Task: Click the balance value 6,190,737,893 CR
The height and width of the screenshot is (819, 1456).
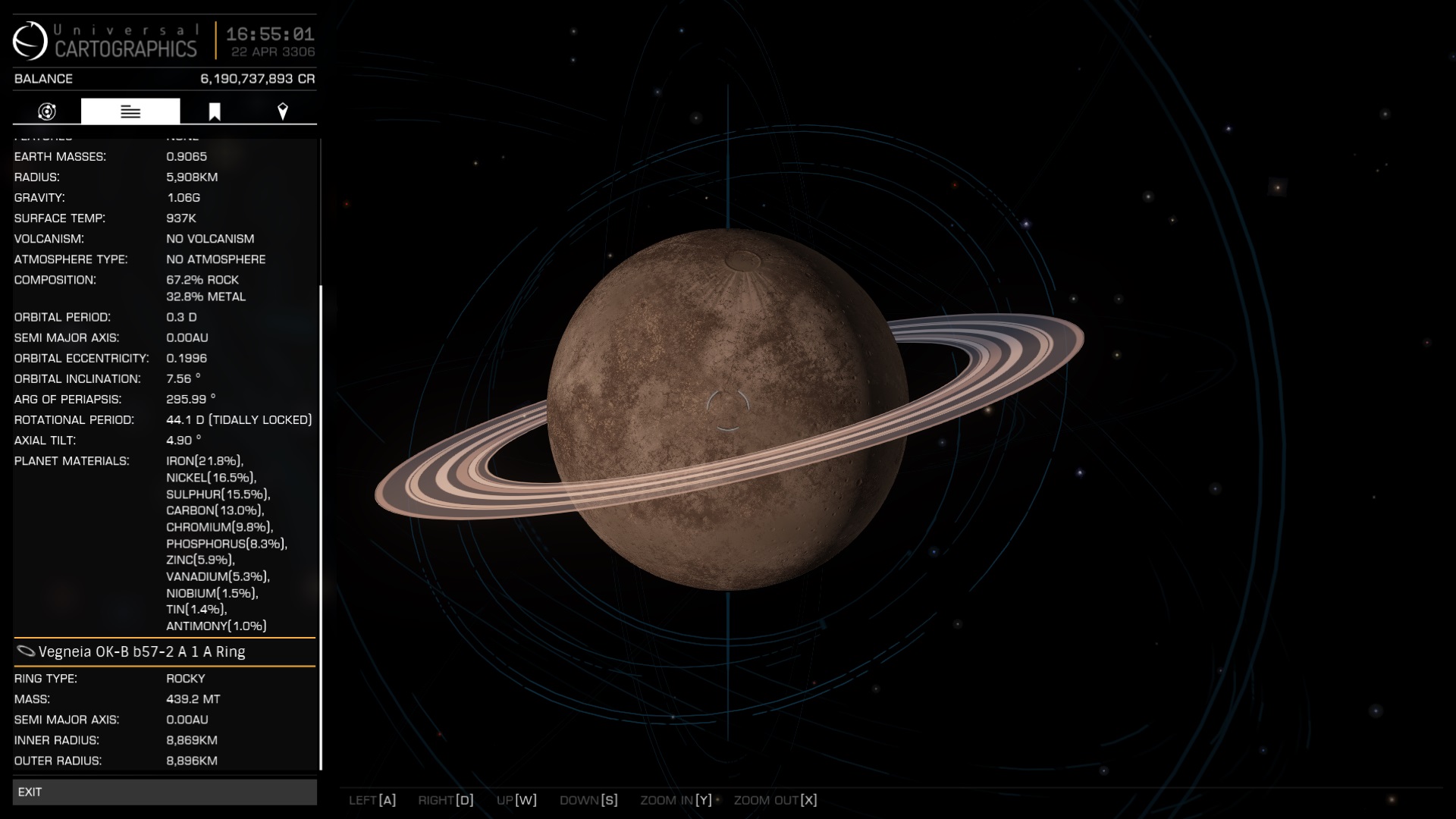Action: pyautogui.click(x=258, y=79)
